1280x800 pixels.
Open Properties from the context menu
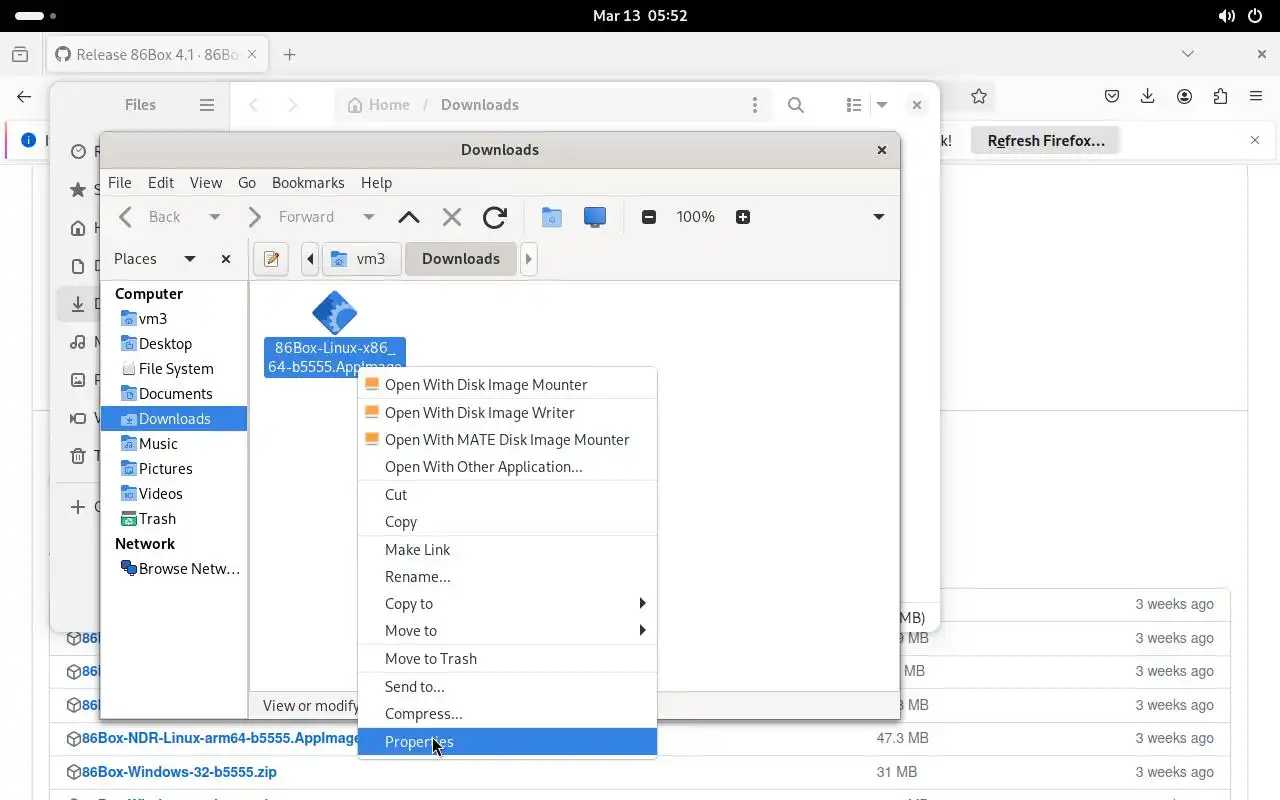pyautogui.click(x=507, y=741)
